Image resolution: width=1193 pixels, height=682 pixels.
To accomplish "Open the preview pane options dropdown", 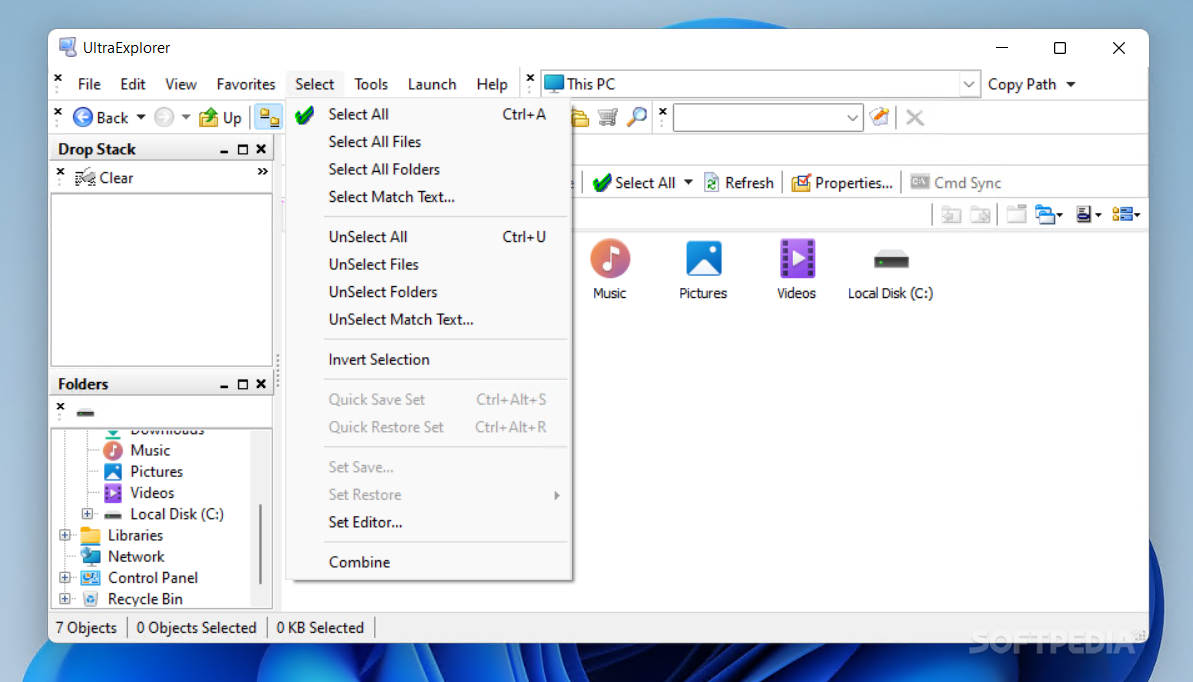I will [x=1089, y=215].
